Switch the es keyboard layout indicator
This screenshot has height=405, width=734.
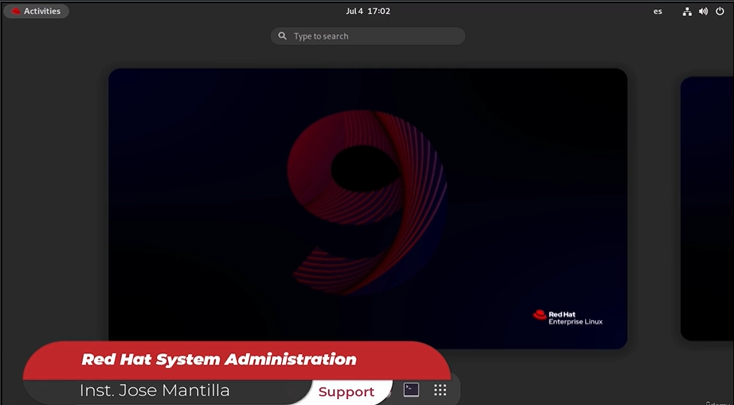[x=658, y=12]
